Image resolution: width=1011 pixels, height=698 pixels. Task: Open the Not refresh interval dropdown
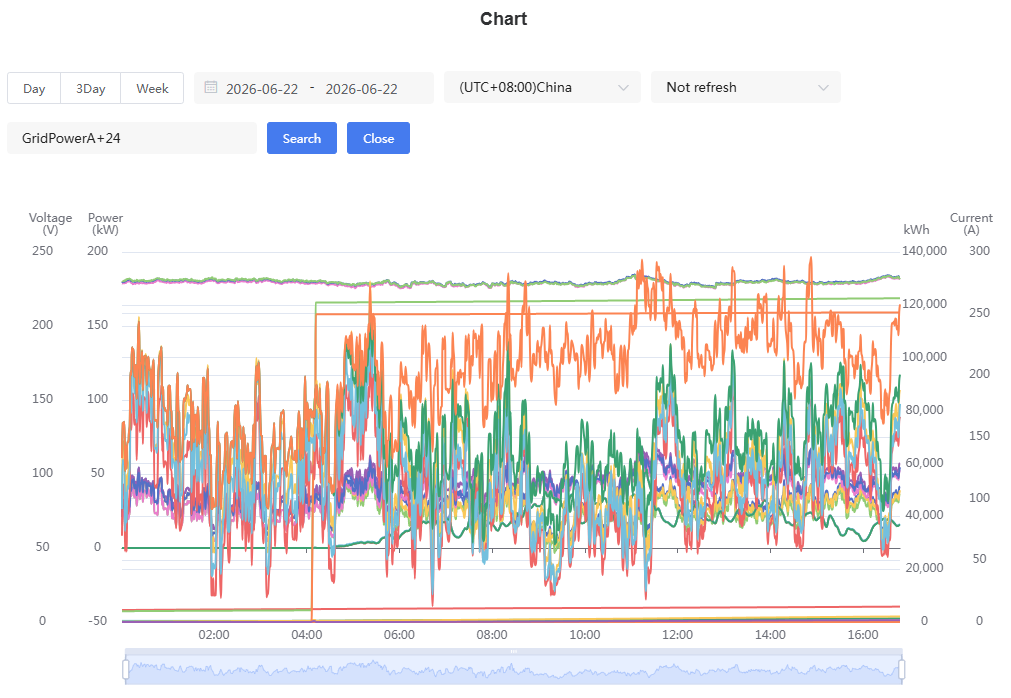pos(745,87)
